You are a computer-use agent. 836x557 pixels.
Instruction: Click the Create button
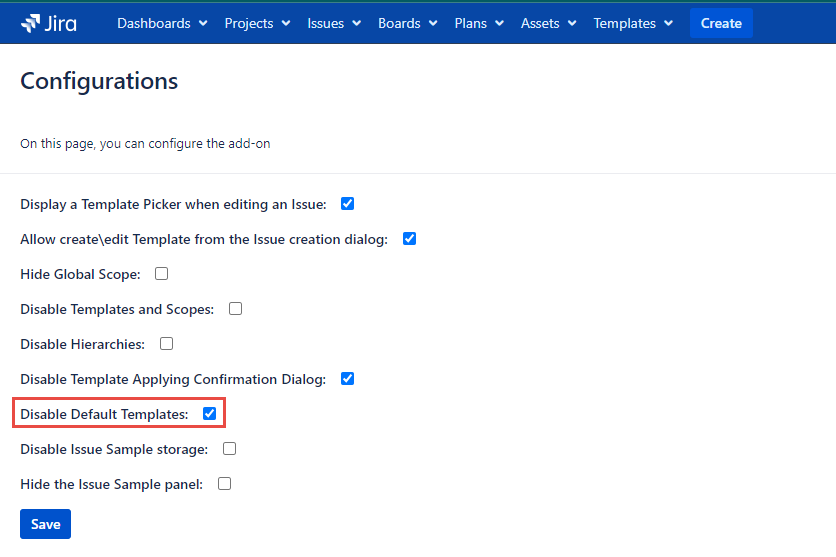[x=721, y=23]
